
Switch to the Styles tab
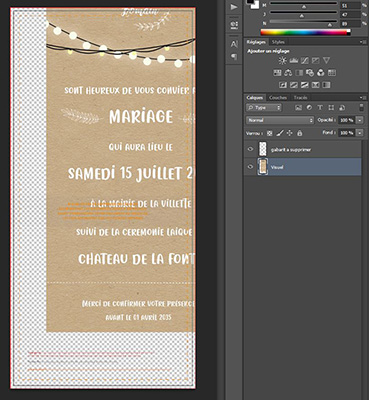coord(278,42)
